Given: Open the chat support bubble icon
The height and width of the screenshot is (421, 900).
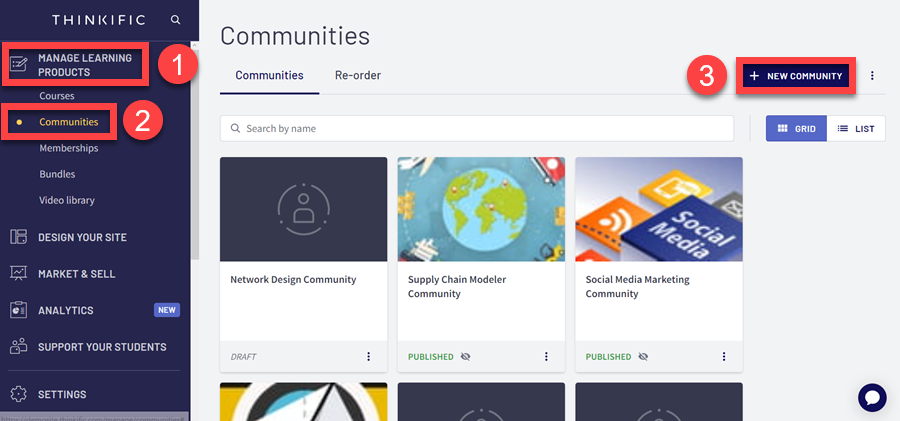Looking at the screenshot, I should tap(872, 397).
